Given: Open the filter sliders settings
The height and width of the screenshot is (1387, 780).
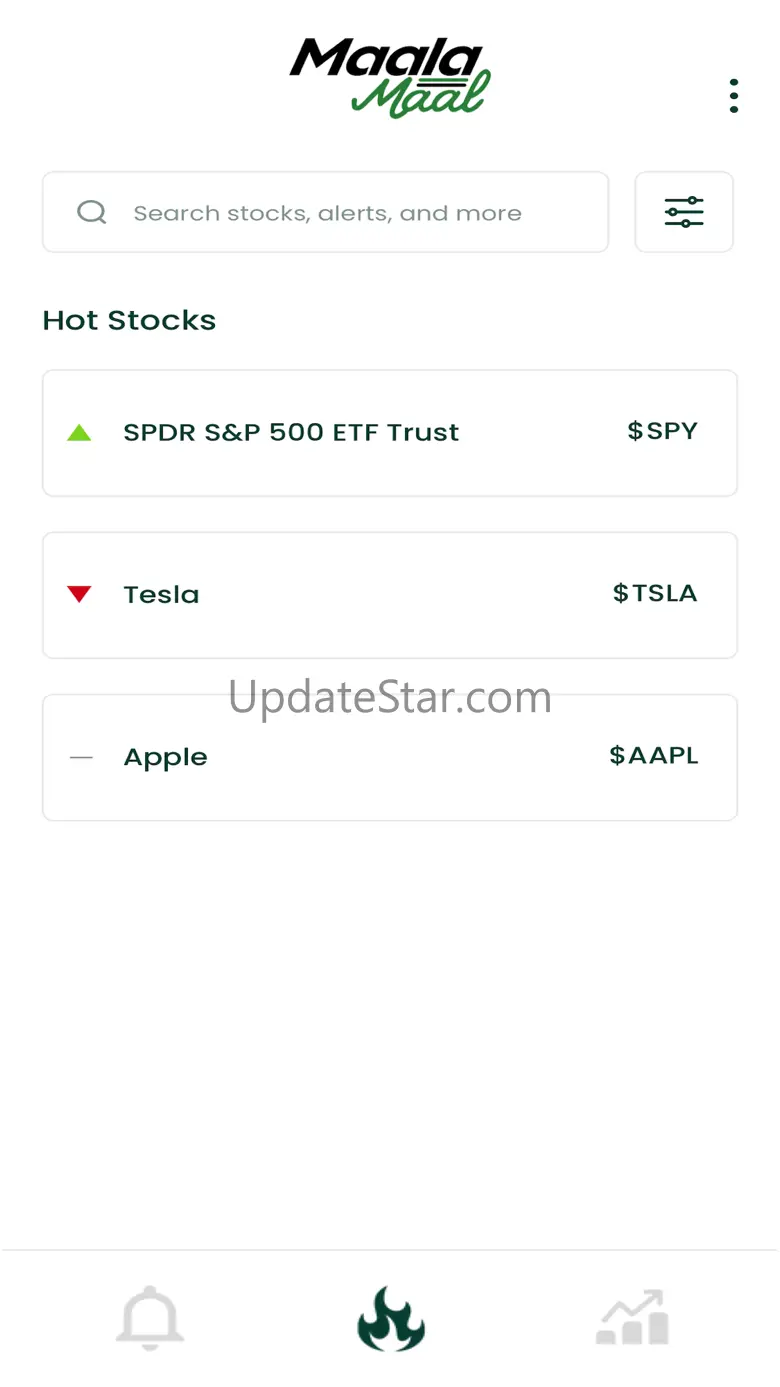Looking at the screenshot, I should 684,212.
